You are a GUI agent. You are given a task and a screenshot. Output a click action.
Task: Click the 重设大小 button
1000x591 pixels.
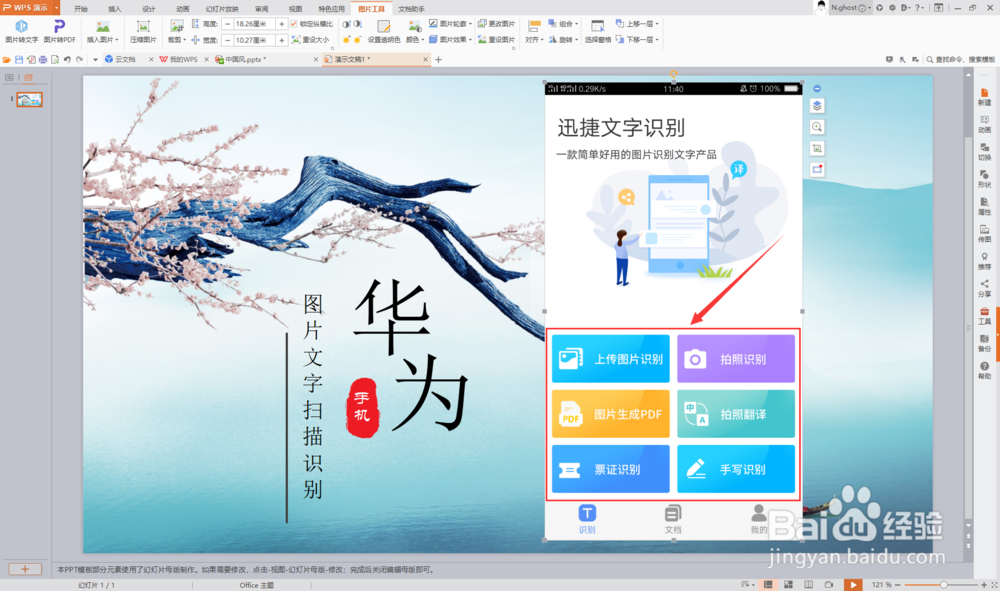(x=311, y=40)
